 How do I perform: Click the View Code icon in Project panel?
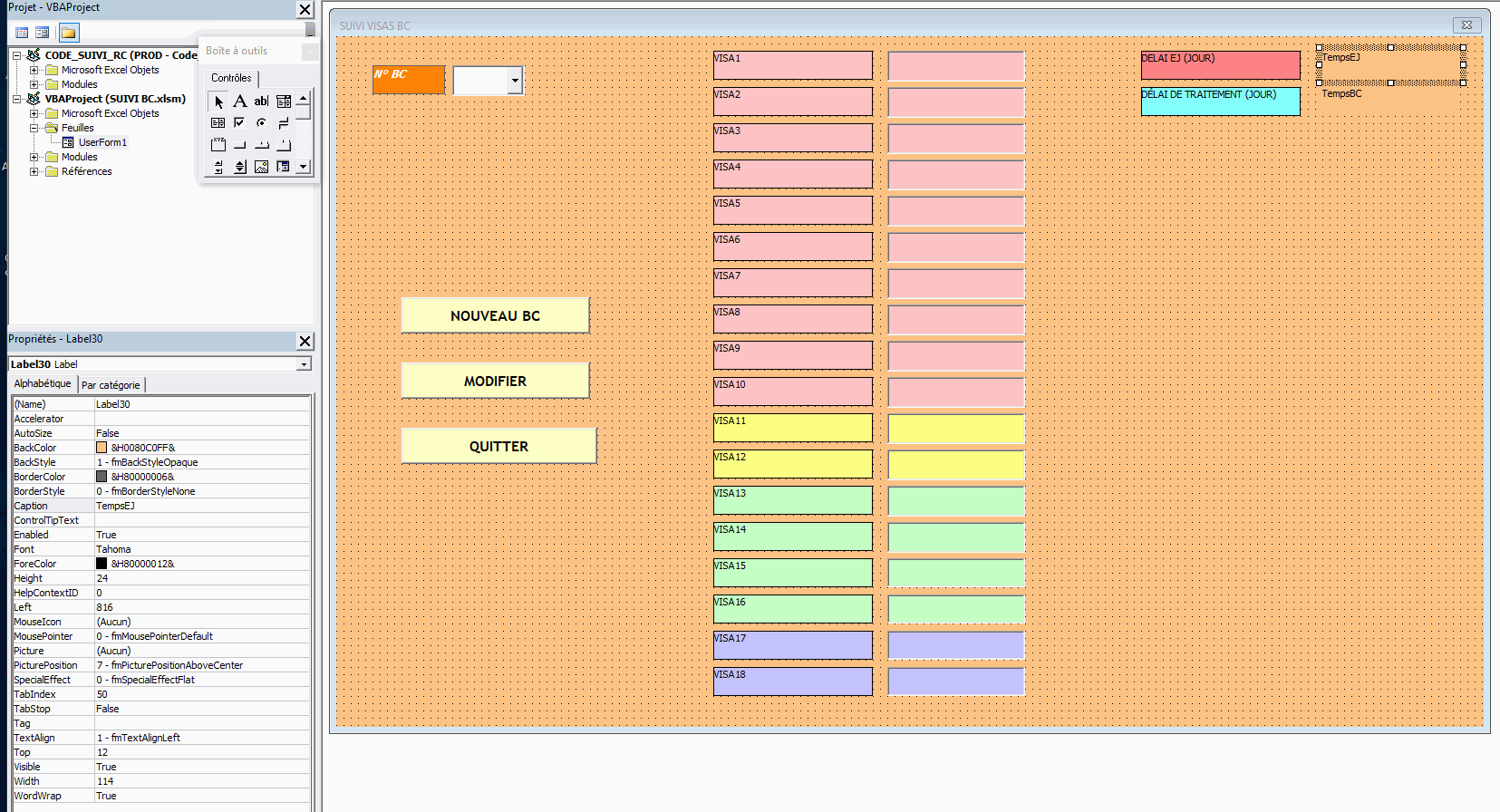[x=23, y=33]
